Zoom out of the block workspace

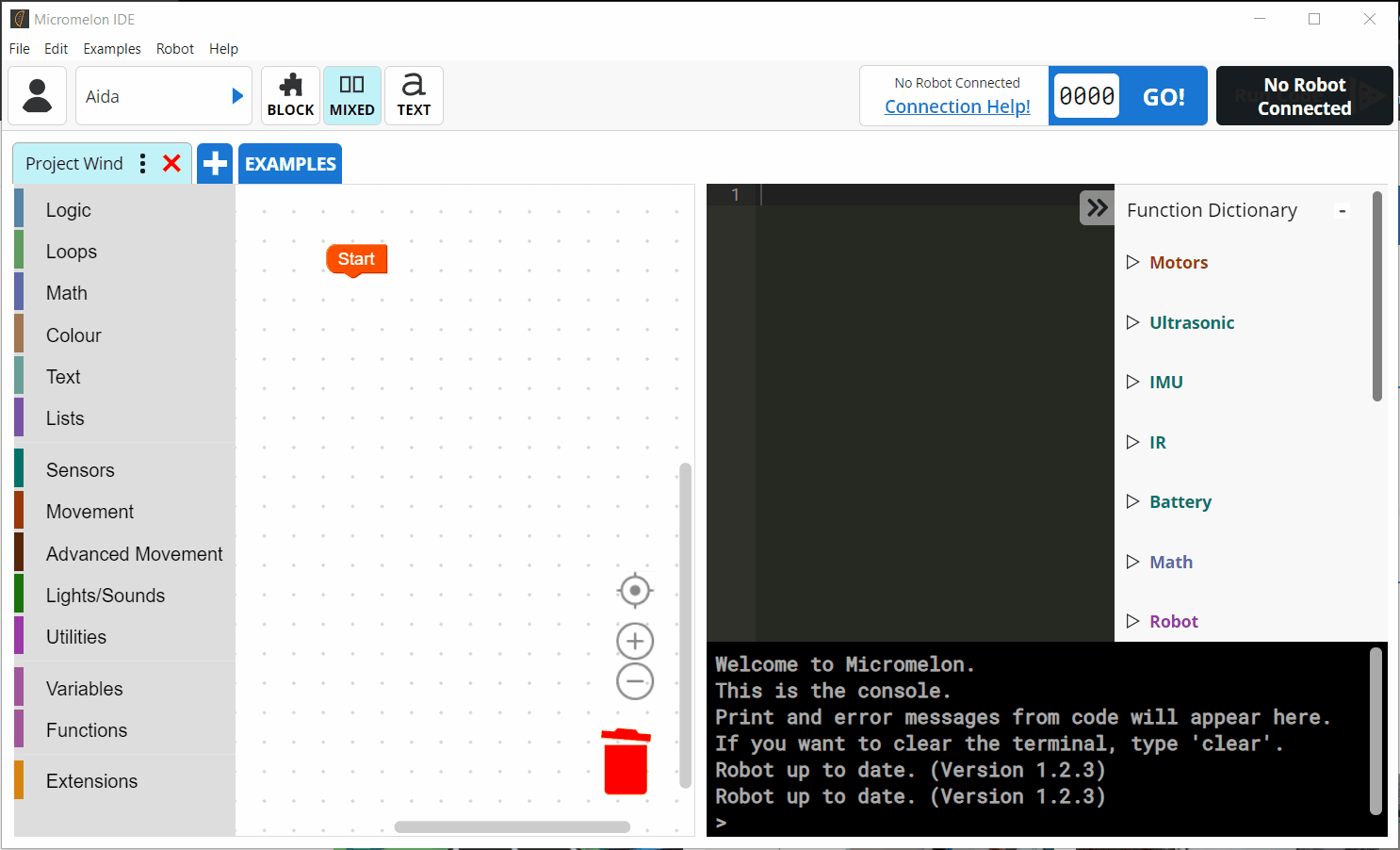click(x=635, y=681)
